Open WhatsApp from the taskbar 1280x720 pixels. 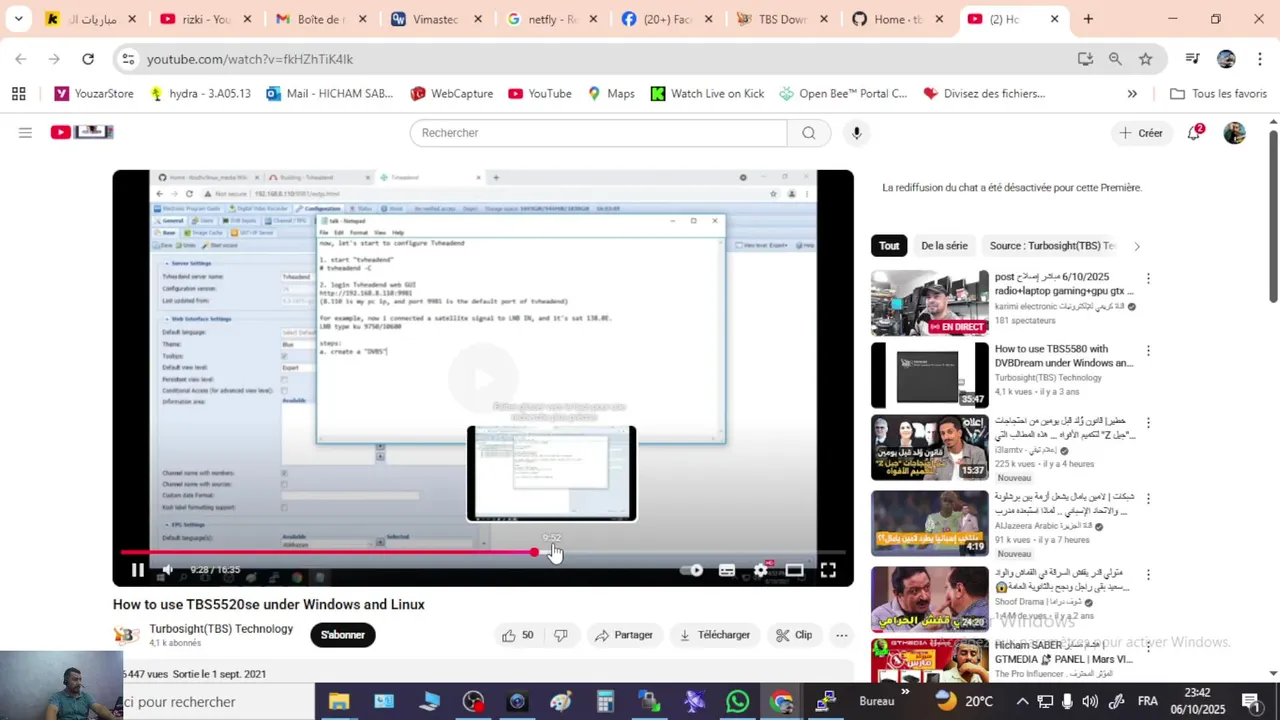pos(737,701)
